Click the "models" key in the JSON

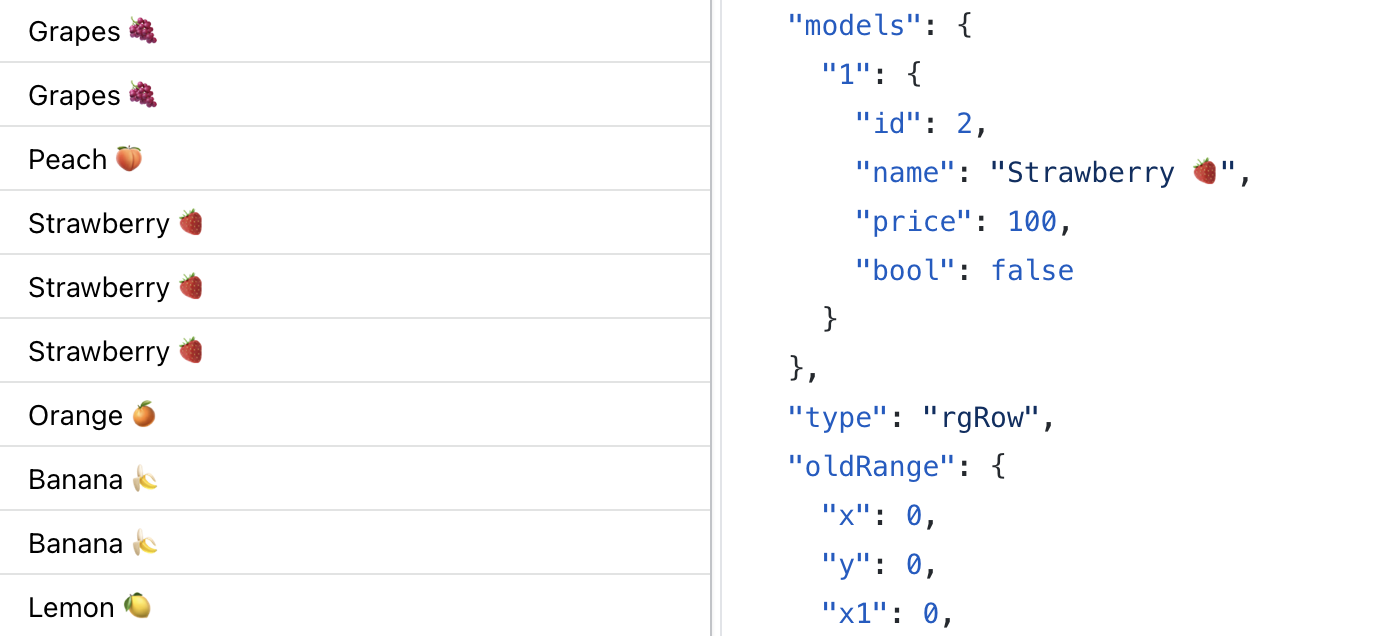[x=853, y=25]
